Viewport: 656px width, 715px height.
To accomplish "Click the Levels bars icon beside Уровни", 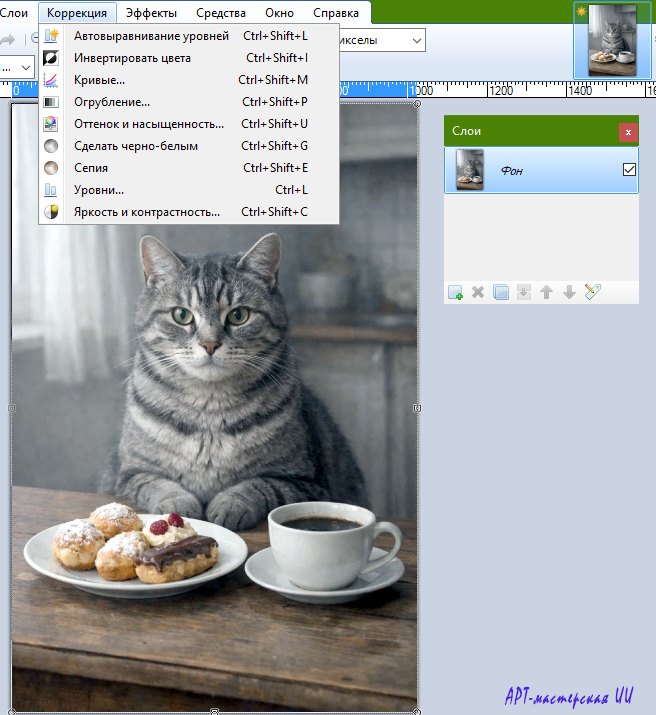I will 51,190.
